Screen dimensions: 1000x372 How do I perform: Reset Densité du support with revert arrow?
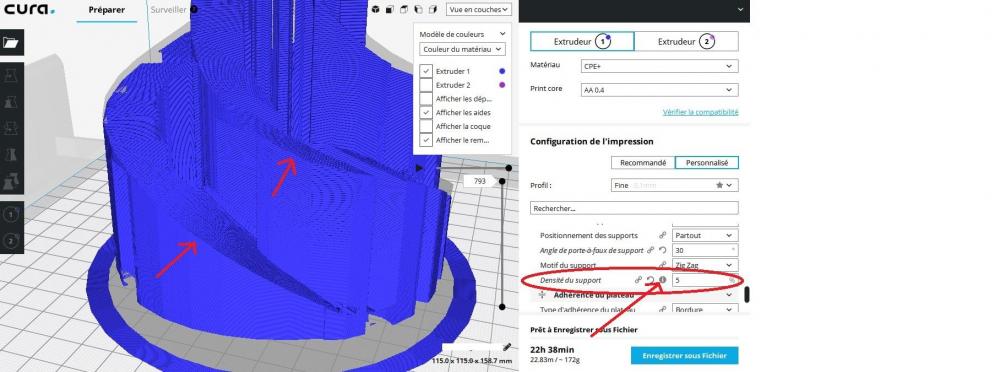pyautogui.click(x=651, y=280)
